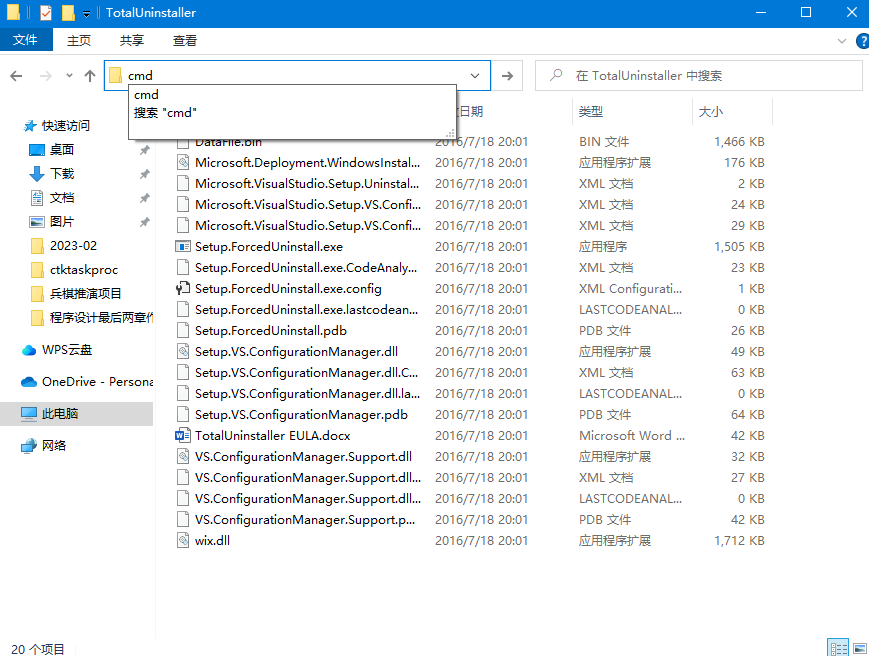869x656 pixels.
Task: Open address bar history dropdown
Action: (x=475, y=75)
